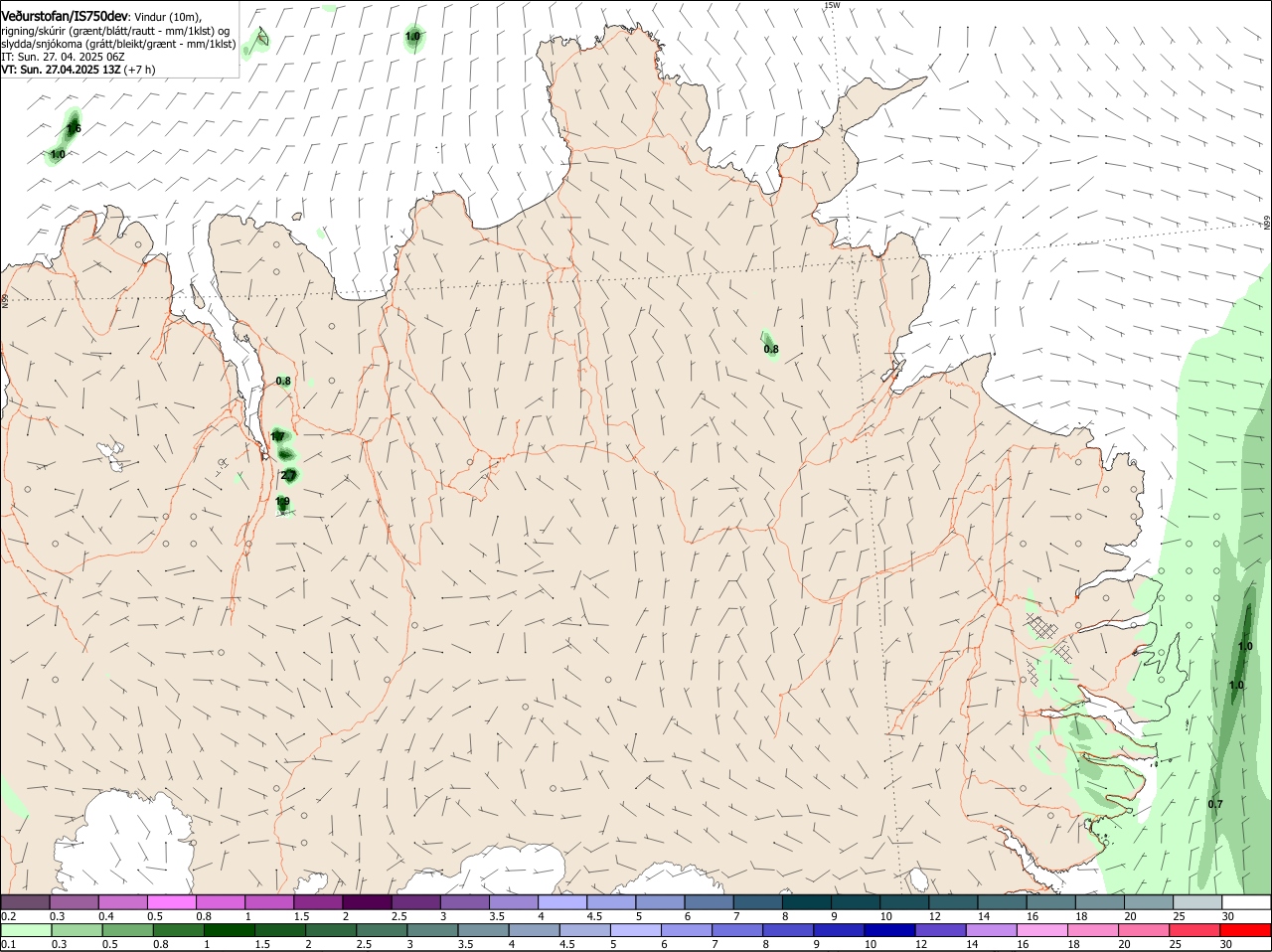
Task: Click the 0.7 precipitation label in the southeast sea
Action: (x=1215, y=804)
